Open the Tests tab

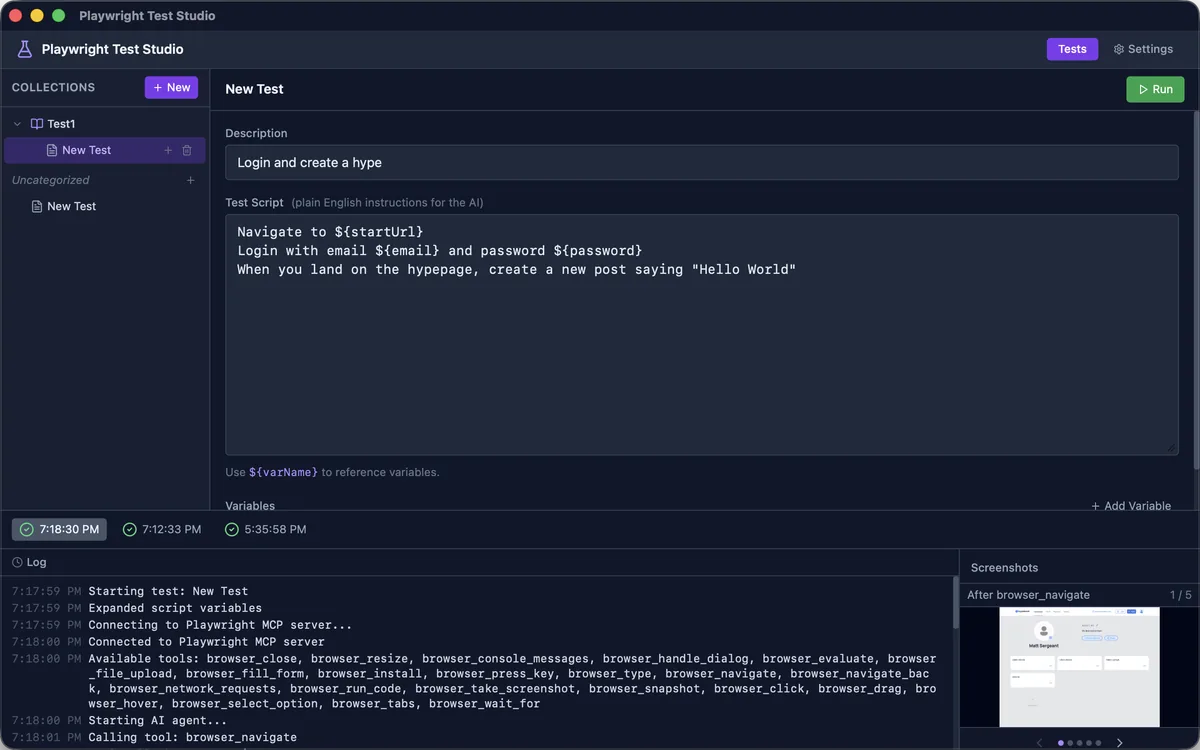(x=1072, y=49)
